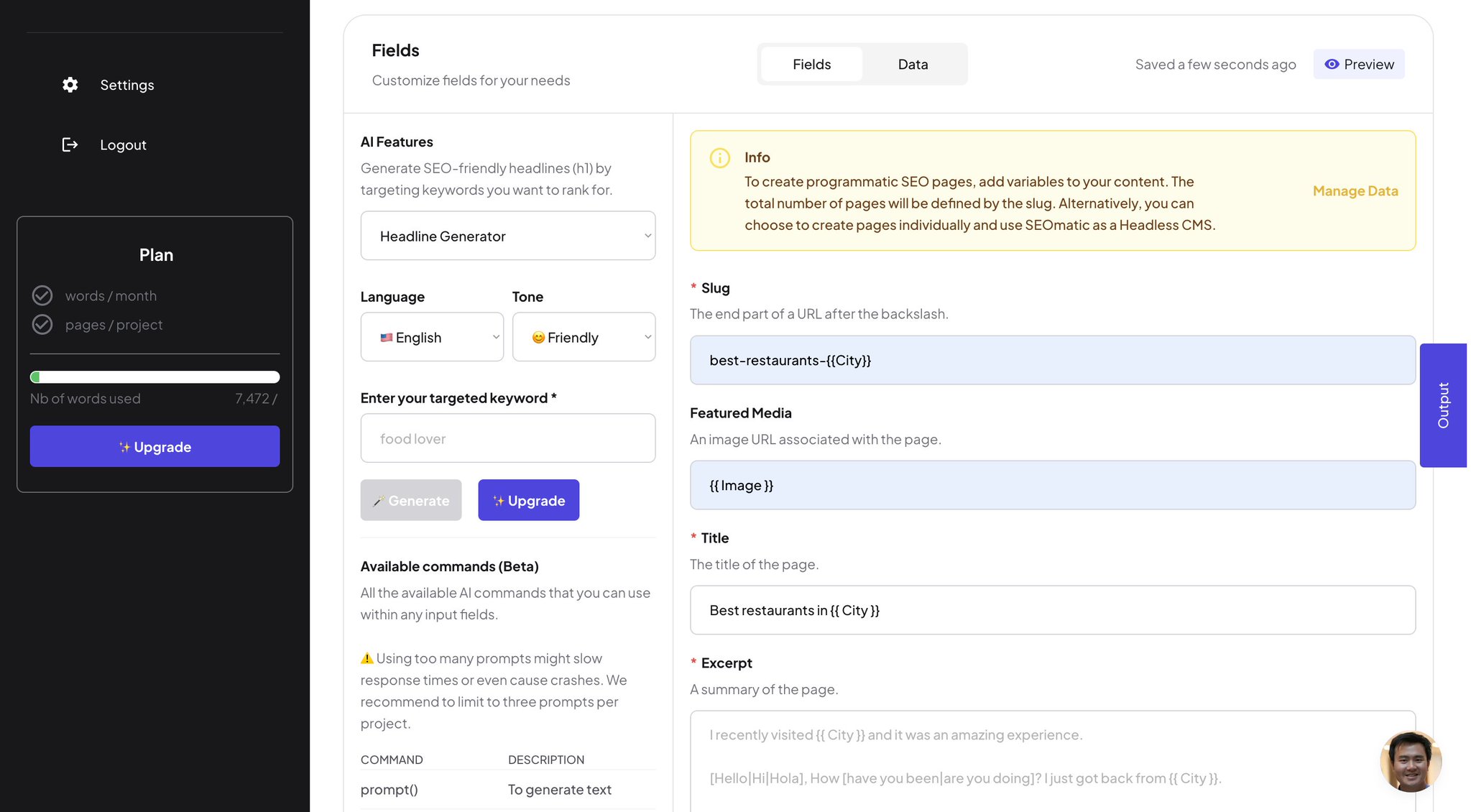Expand the Headline Generator dropdown
The height and width of the screenshot is (812, 1471).
pyautogui.click(x=508, y=236)
